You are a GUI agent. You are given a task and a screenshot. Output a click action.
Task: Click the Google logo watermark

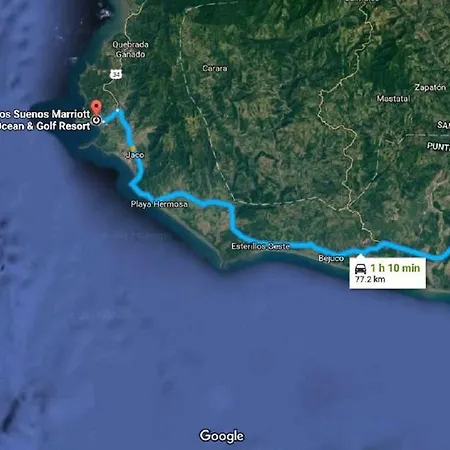coord(222,436)
